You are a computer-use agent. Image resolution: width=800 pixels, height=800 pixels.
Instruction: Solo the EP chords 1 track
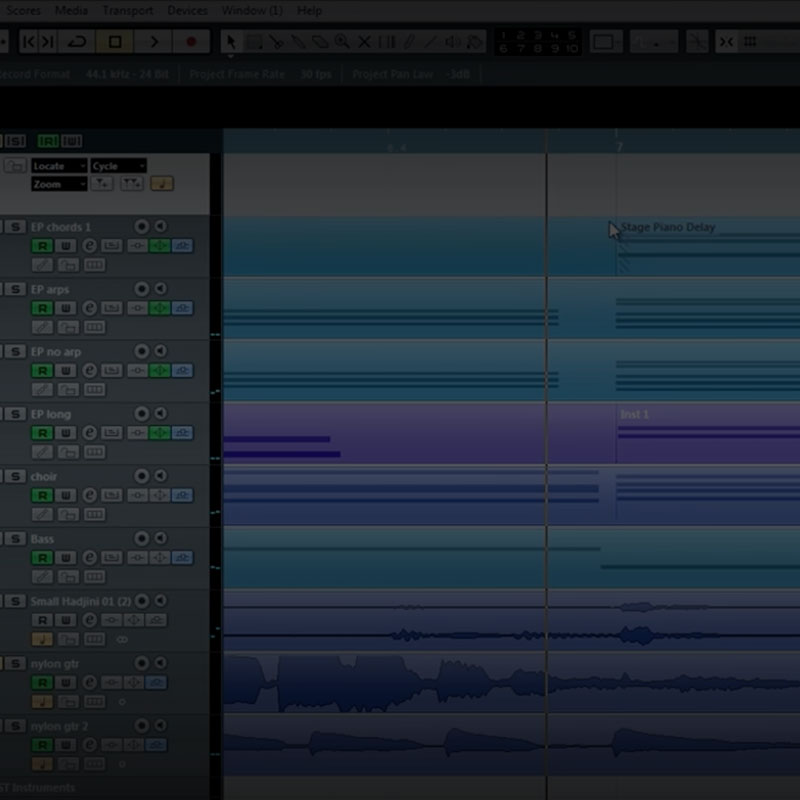[x=15, y=227]
